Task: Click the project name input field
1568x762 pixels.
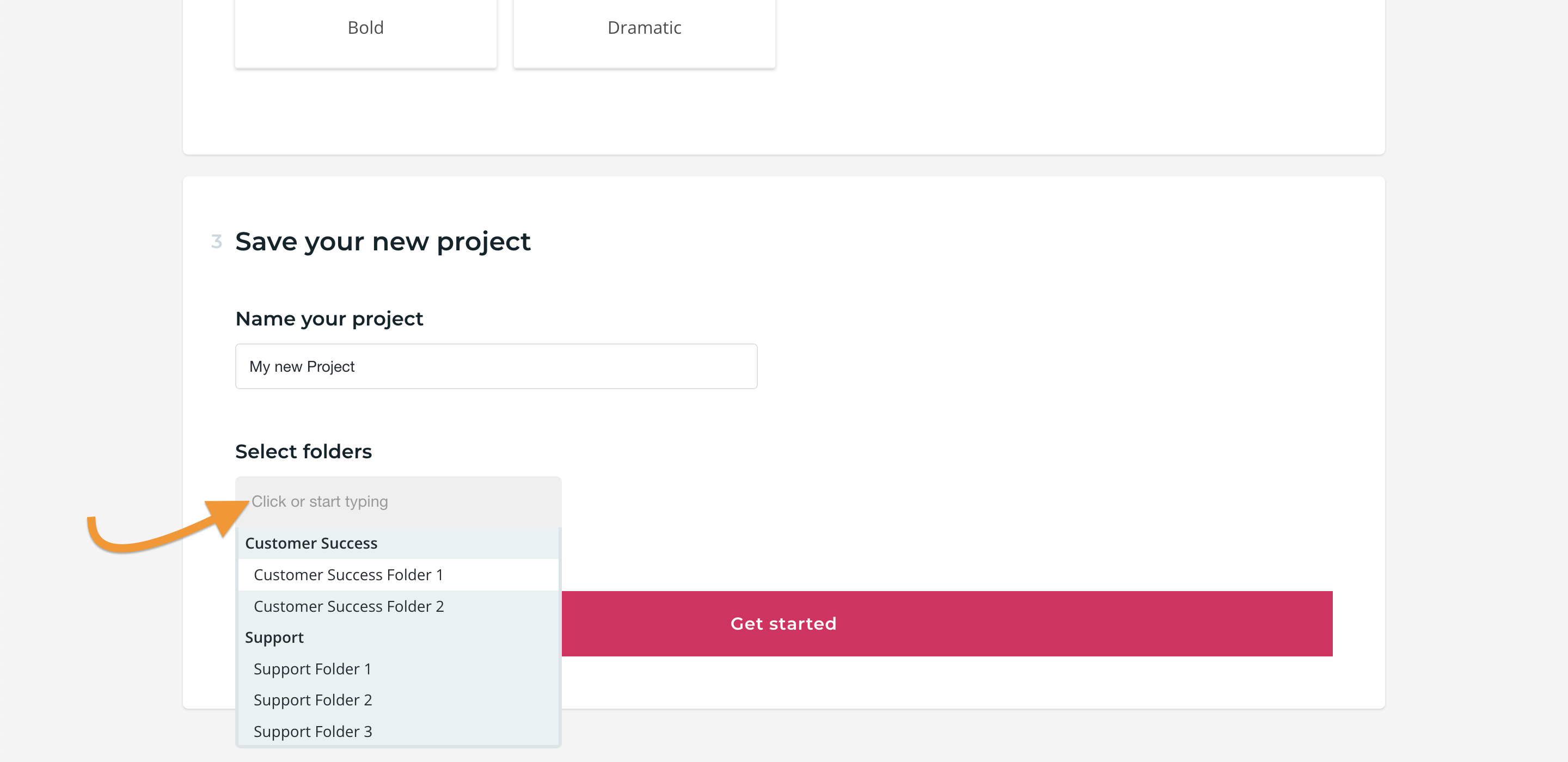Action: coord(496,366)
